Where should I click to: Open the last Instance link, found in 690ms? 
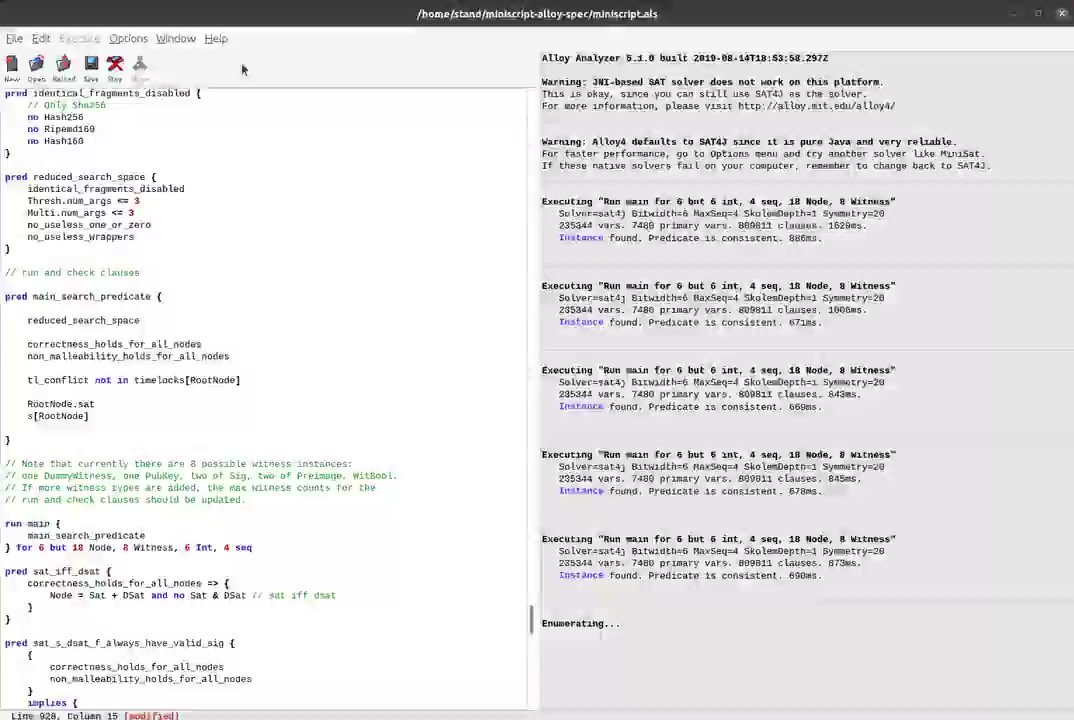[581, 575]
